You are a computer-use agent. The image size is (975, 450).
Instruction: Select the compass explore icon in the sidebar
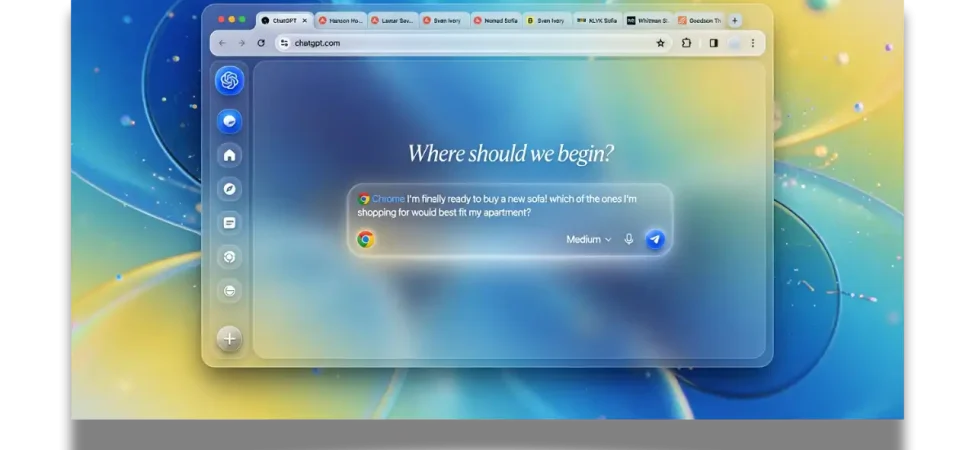click(x=229, y=189)
